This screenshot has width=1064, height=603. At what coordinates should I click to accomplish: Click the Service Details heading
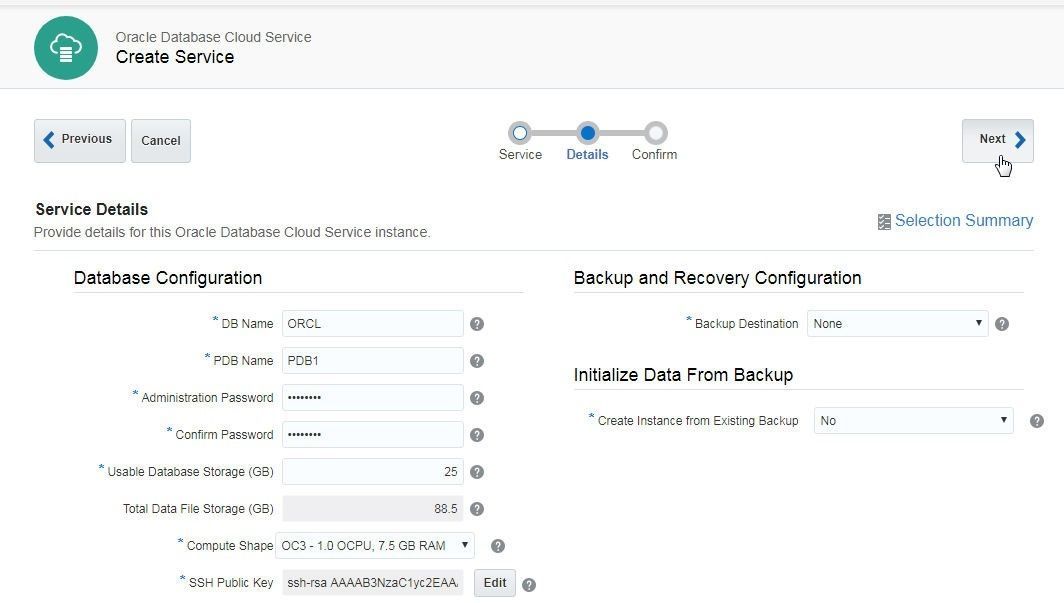coord(92,210)
